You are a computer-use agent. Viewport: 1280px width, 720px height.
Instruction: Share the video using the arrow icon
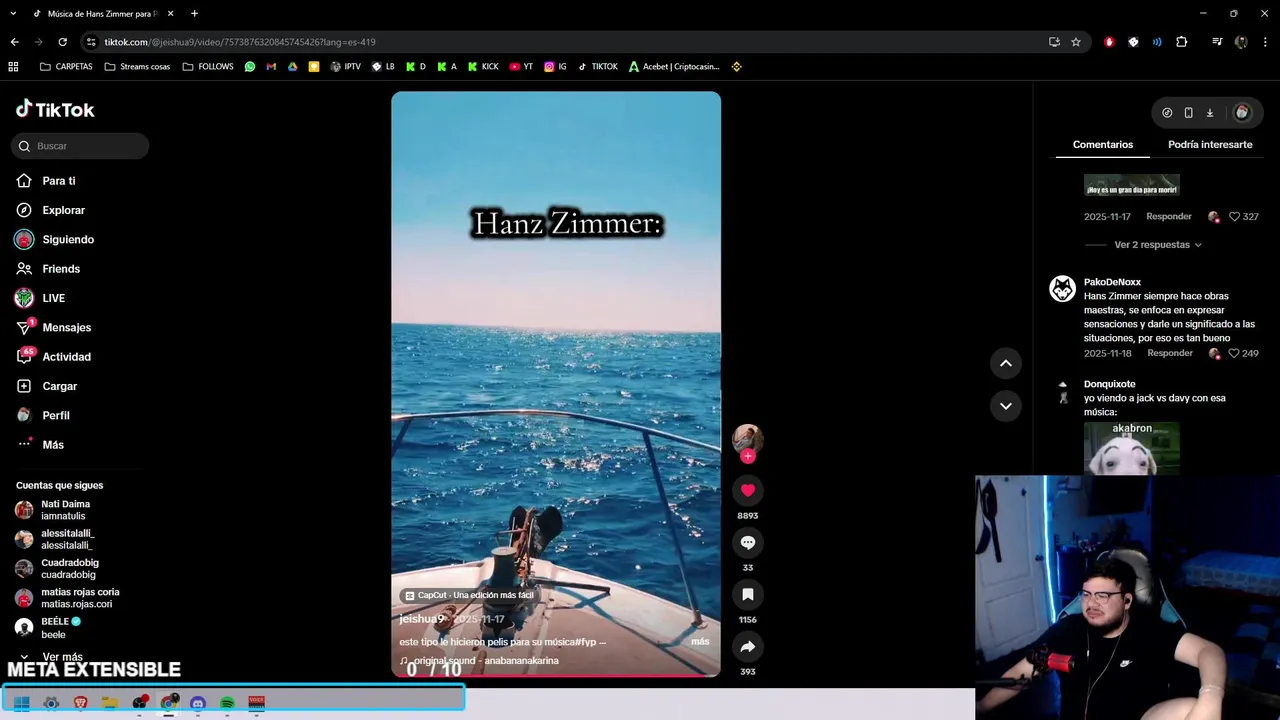coord(747,646)
